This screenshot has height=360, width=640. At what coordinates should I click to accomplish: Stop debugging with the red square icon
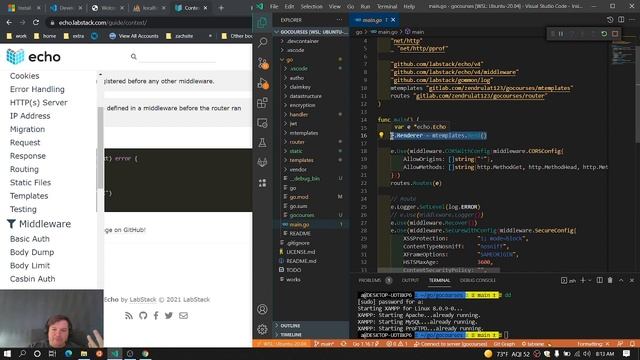615,34
